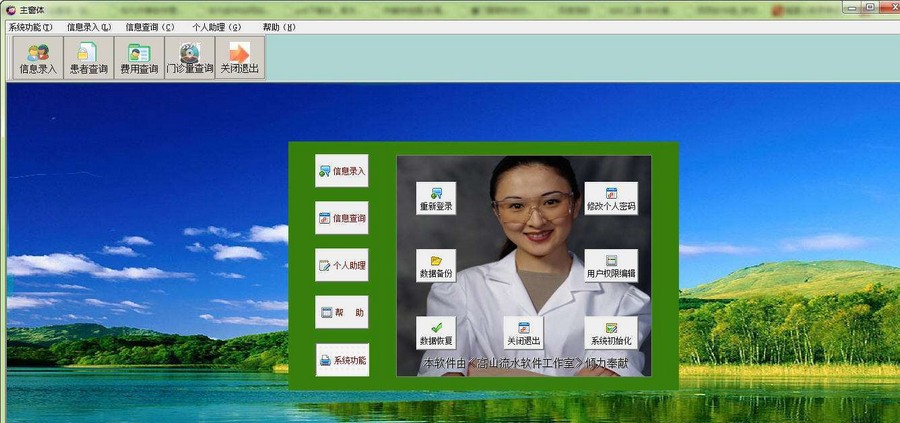Run 数据恢复

(x=436, y=333)
